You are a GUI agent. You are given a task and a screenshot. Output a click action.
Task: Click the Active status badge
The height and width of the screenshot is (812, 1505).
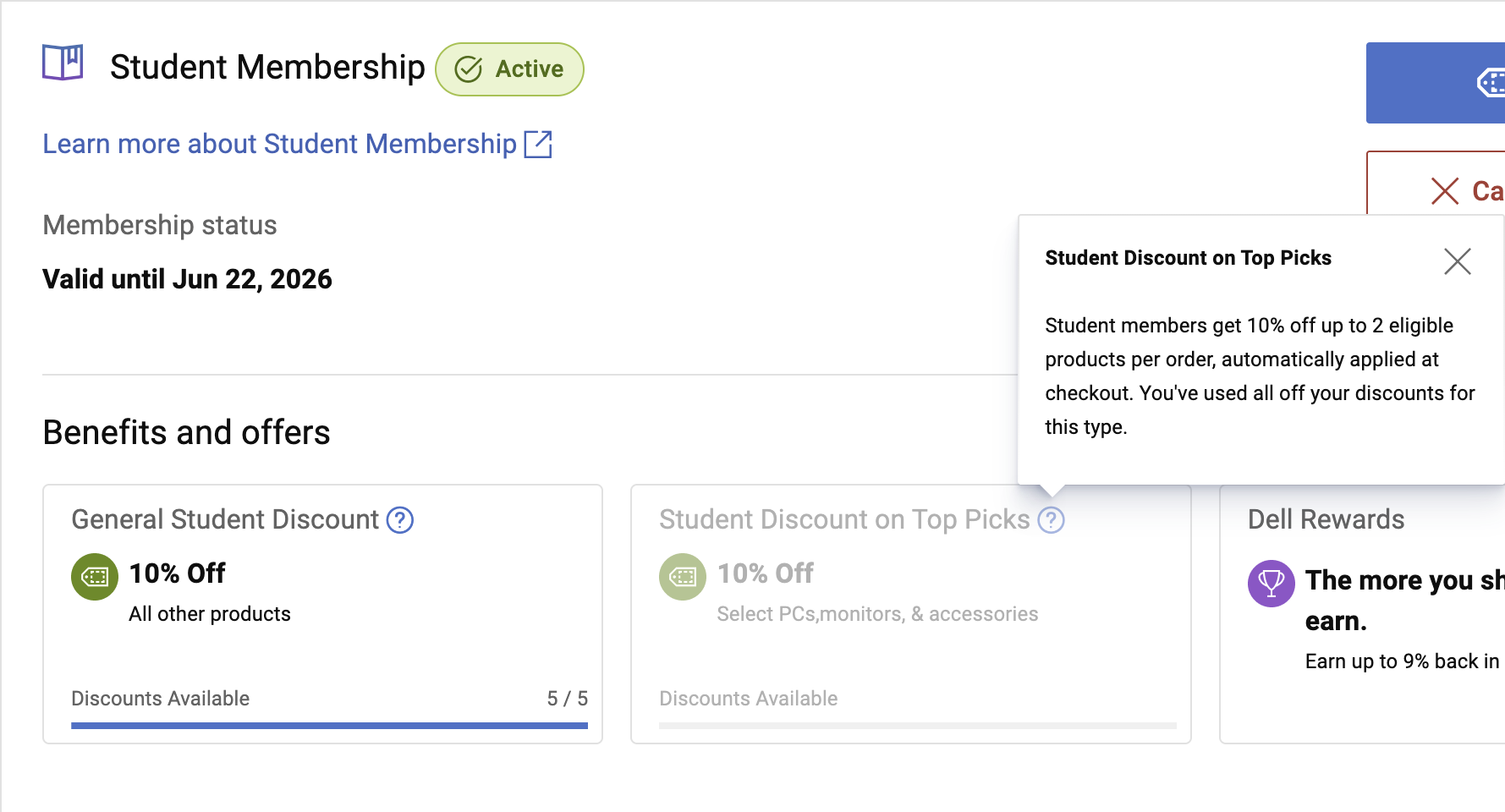tap(509, 69)
